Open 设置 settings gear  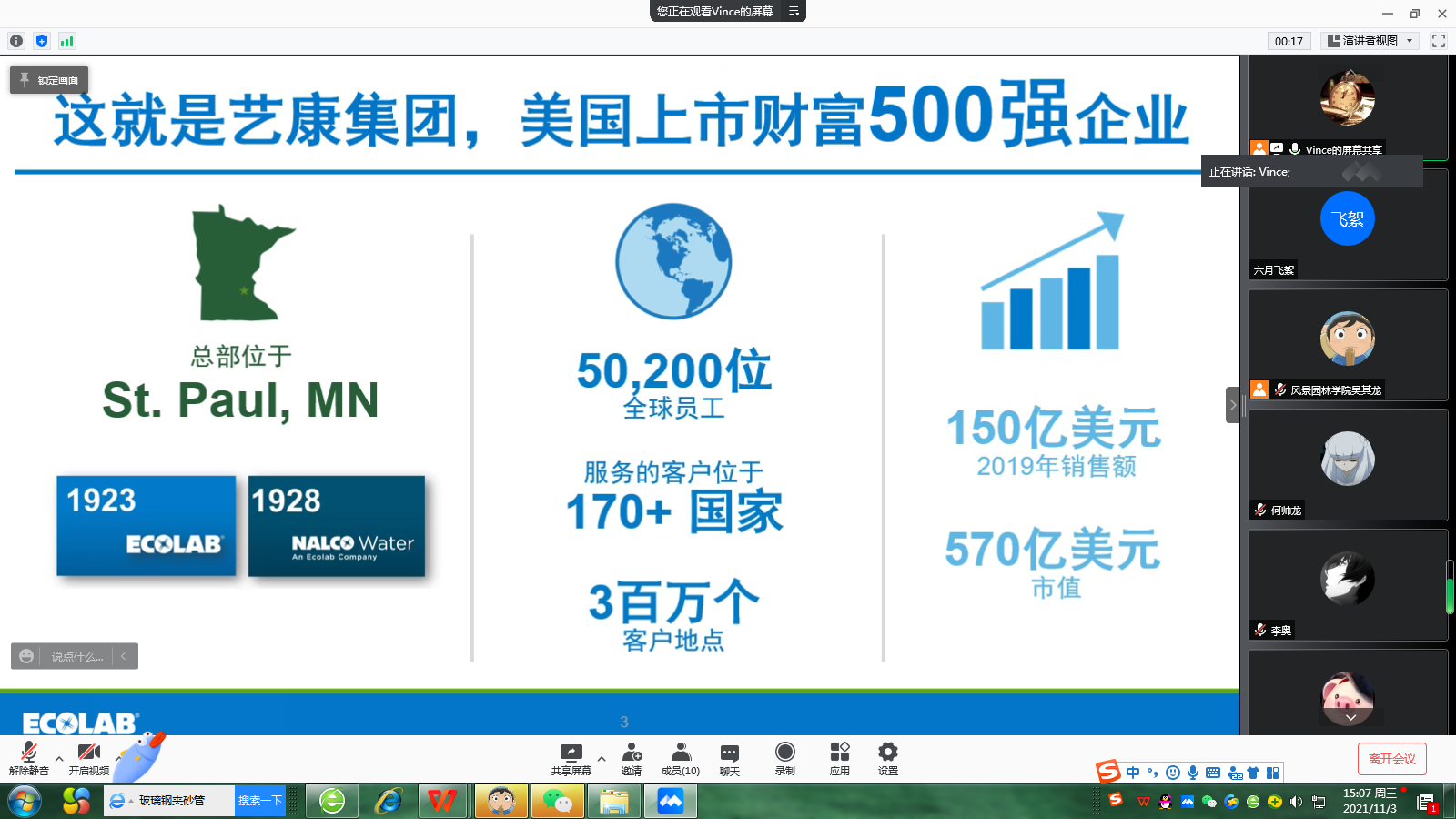[888, 758]
